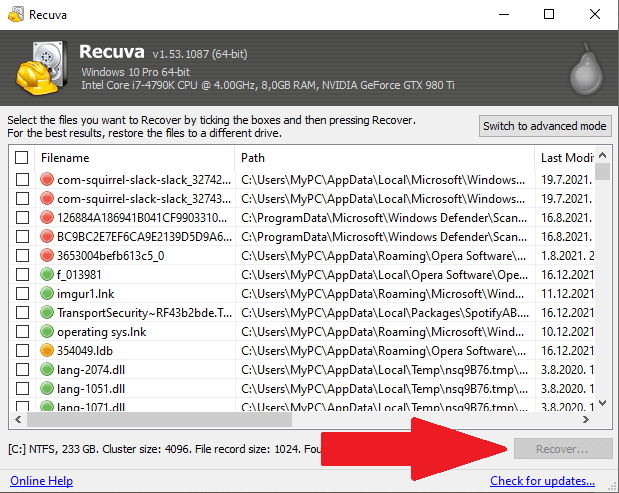Image resolution: width=619 pixels, height=493 pixels.
Task: Click Switch to advanced mode button
Action: [545, 126]
